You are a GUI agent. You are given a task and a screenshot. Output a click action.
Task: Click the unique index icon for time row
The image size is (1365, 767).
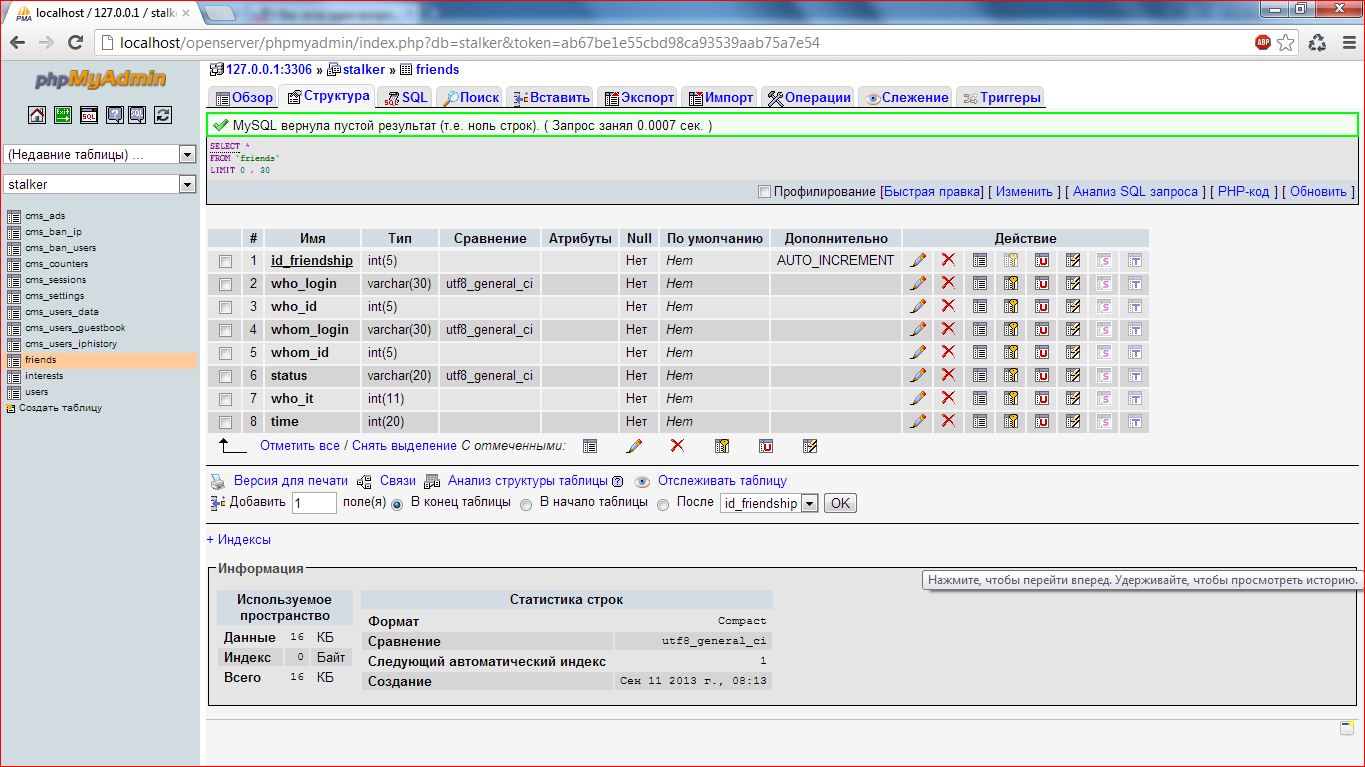[x=1042, y=421]
